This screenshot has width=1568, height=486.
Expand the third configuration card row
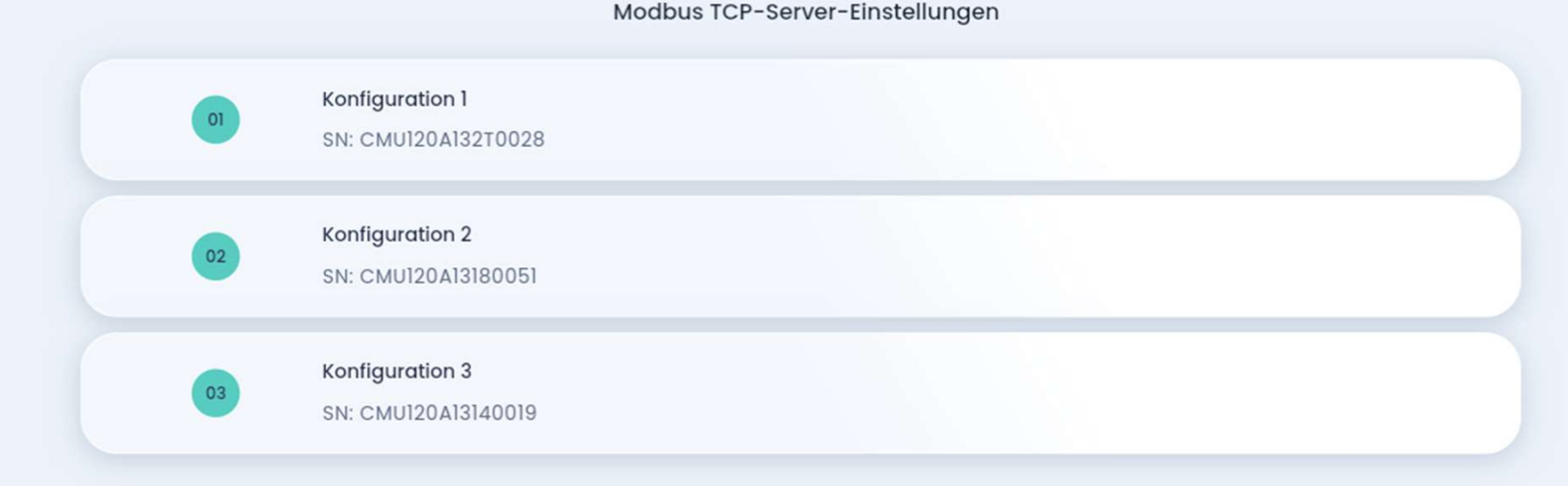point(800,393)
